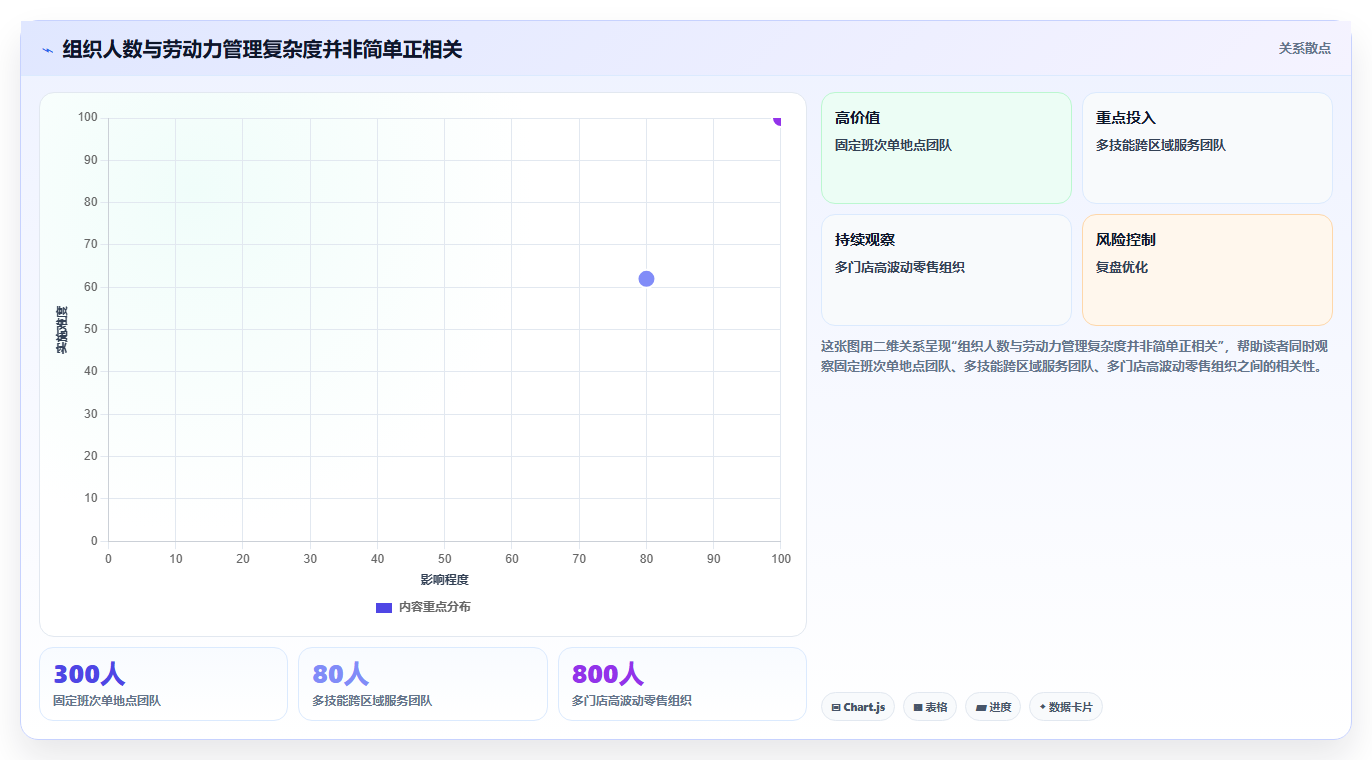The height and width of the screenshot is (760, 1372).
Task: Click 复盘优化 in the 风险控制 card
Action: pyautogui.click(x=1122, y=267)
